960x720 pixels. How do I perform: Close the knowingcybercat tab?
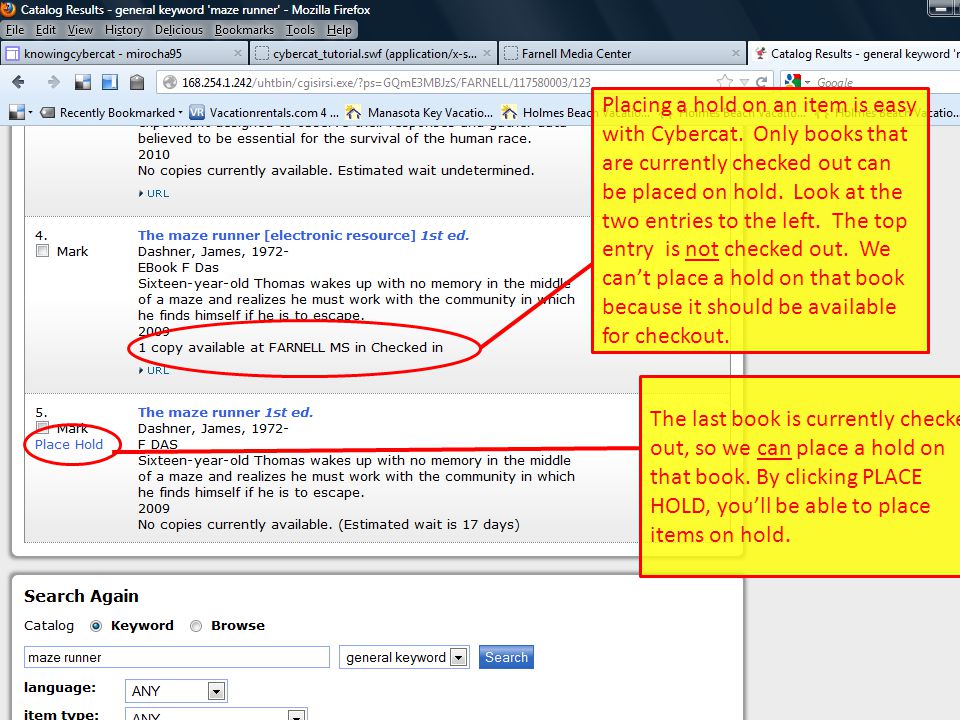click(238, 53)
